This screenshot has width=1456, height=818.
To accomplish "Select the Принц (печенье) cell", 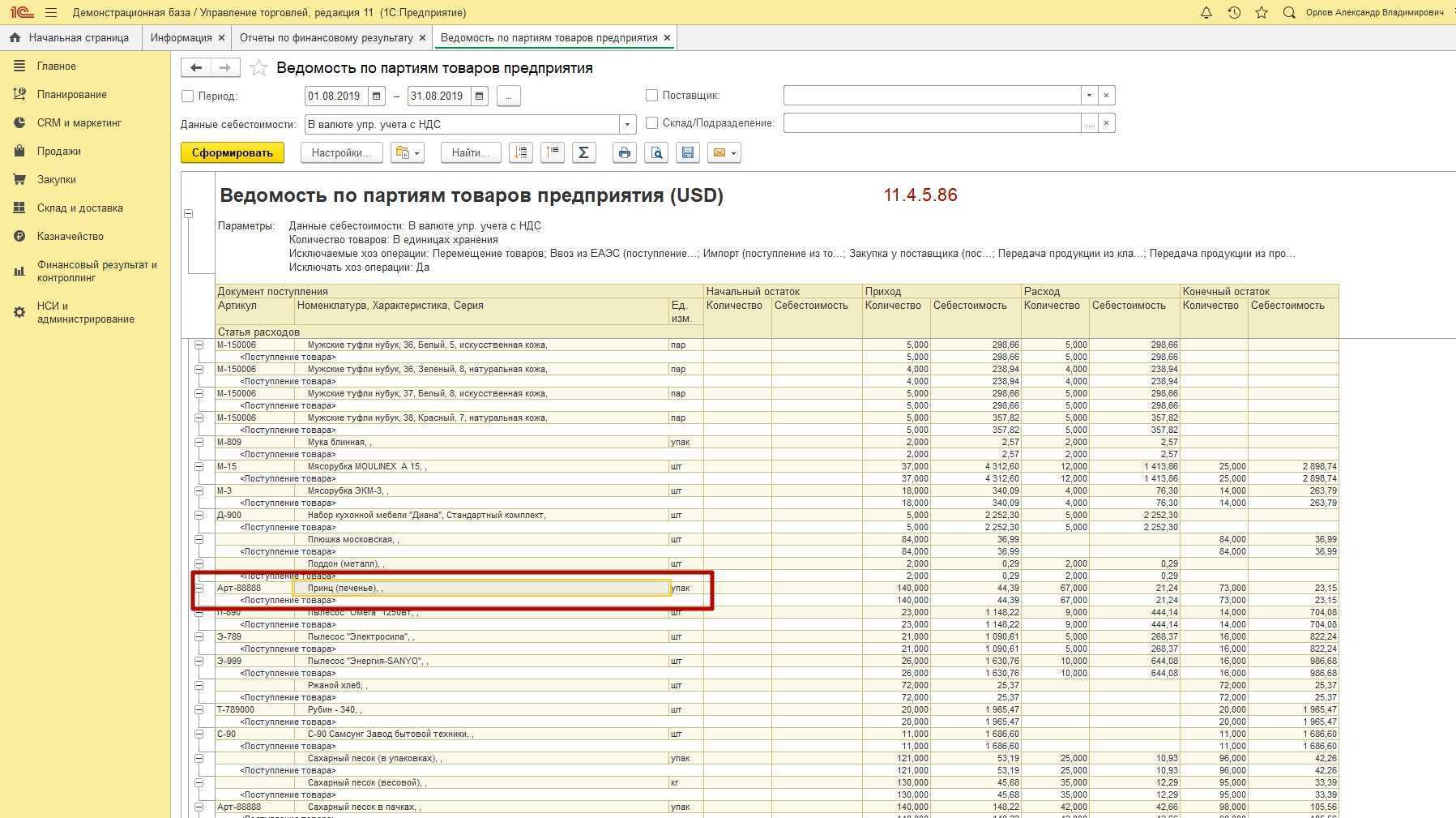I will pyautogui.click(x=481, y=589).
